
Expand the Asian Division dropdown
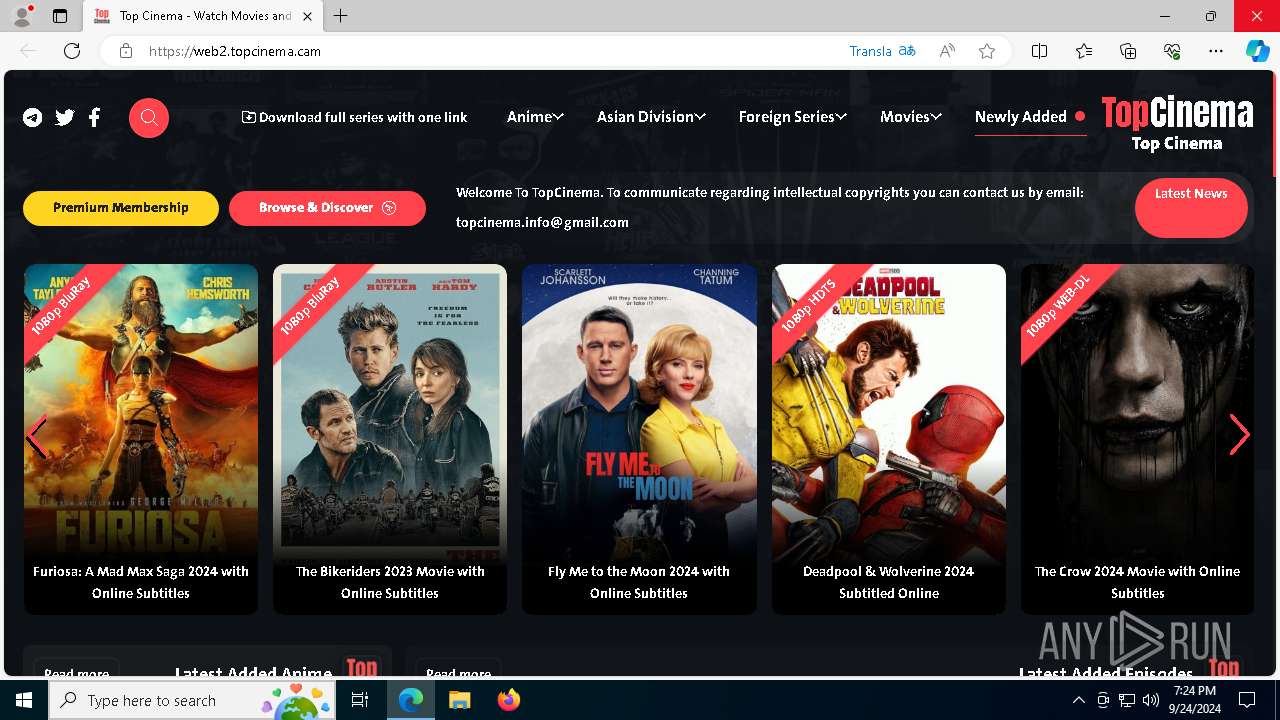(x=651, y=117)
